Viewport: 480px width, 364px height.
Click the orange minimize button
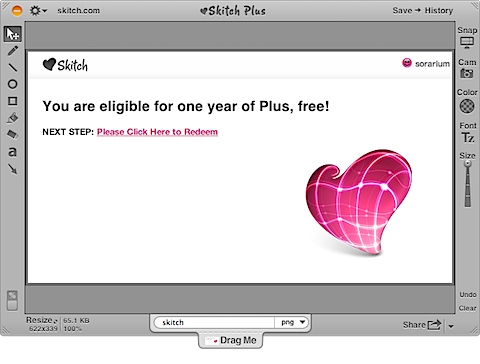tap(17, 11)
